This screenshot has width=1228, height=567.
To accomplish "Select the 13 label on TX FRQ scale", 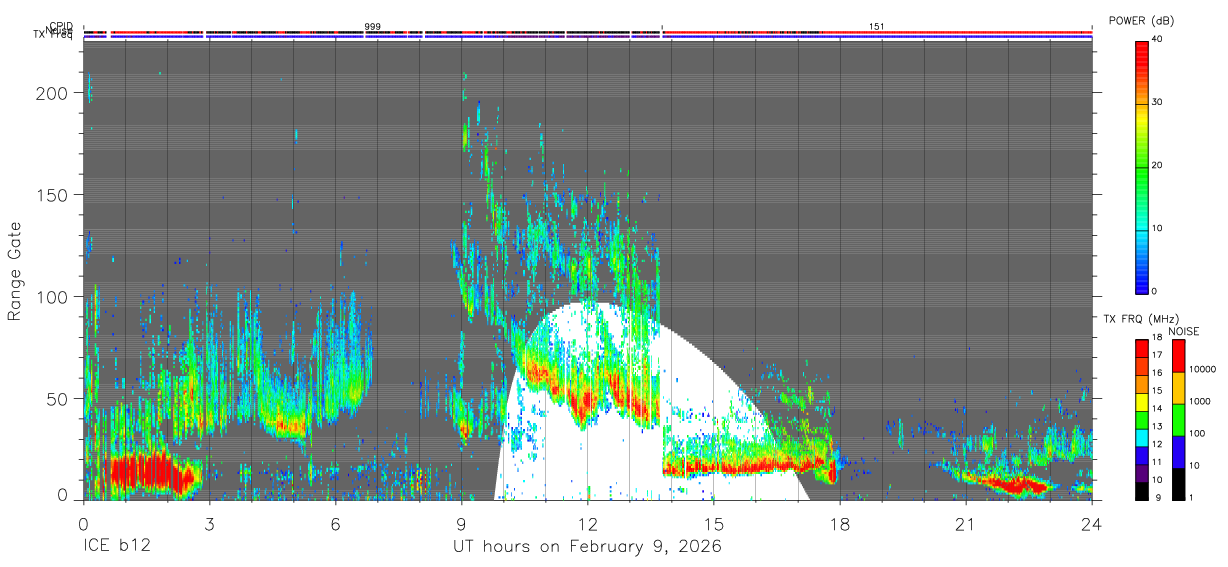I will [x=1157, y=427].
